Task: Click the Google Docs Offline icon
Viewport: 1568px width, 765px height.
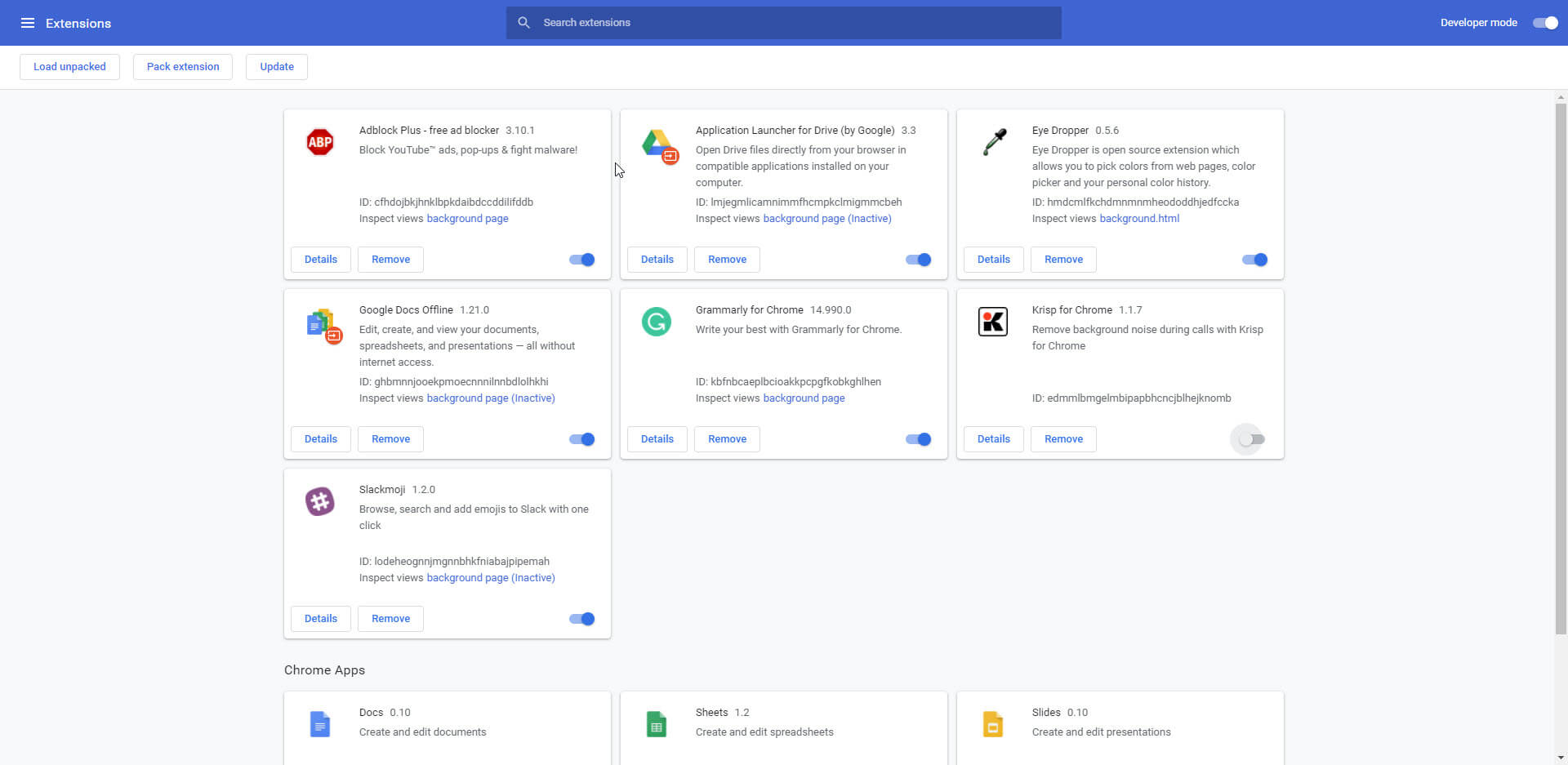Action: 323,326
